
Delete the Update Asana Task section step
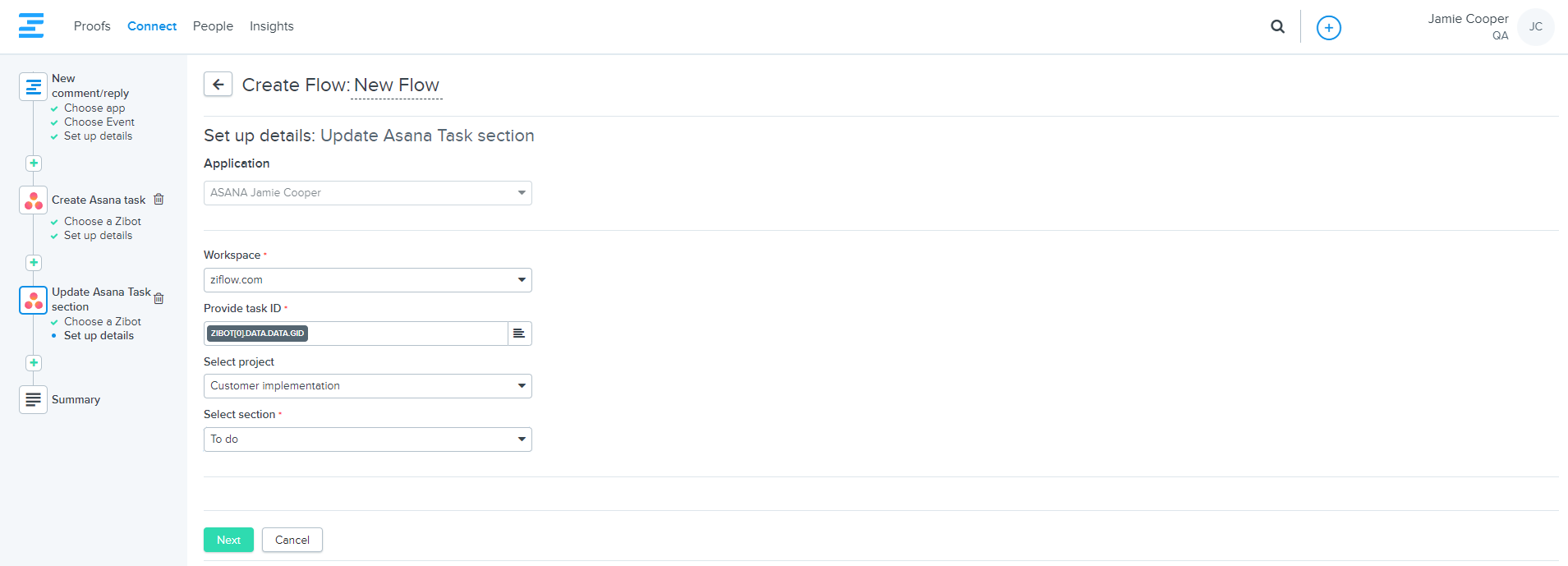tap(159, 298)
